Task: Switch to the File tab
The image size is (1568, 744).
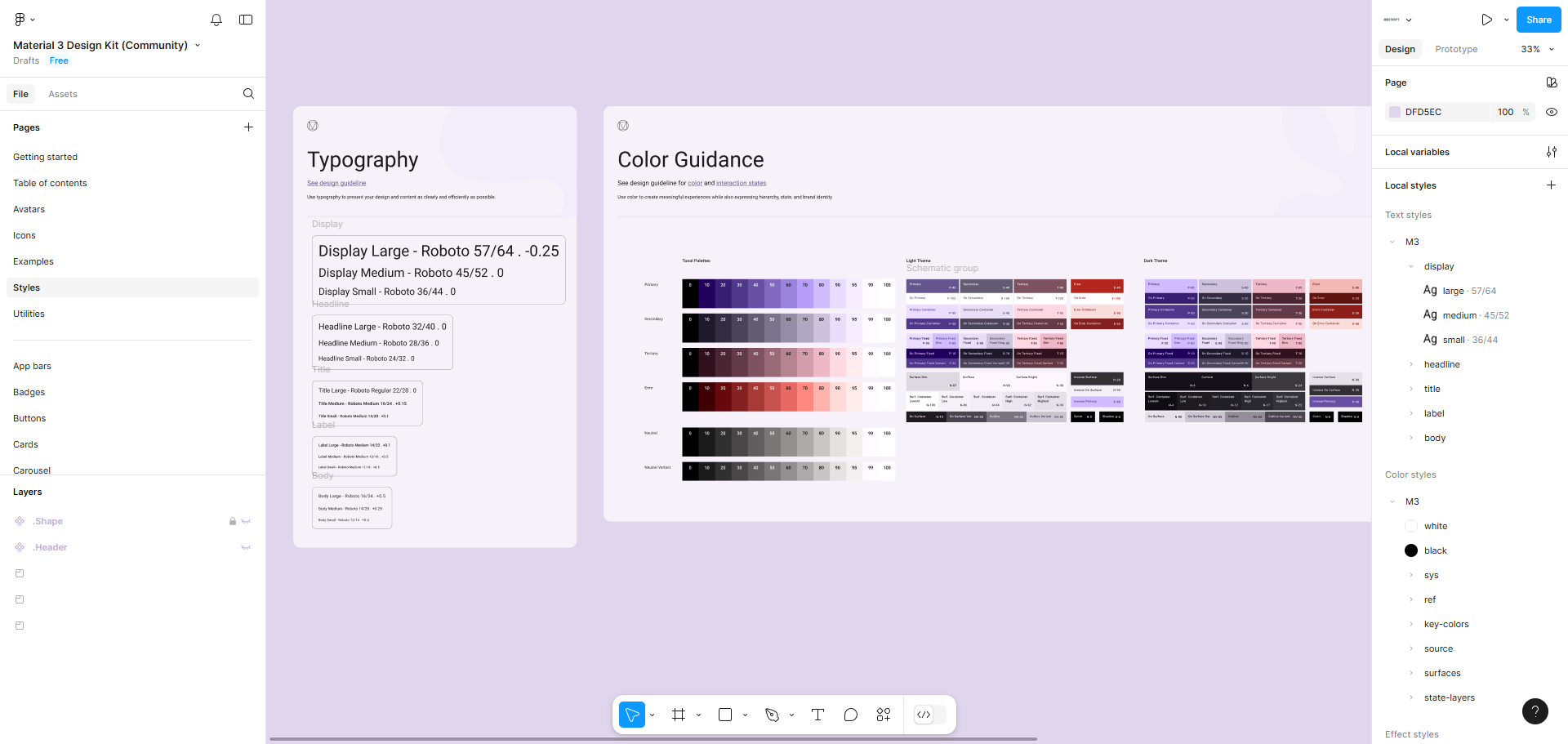Action: pyautogui.click(x=20, y=94)
